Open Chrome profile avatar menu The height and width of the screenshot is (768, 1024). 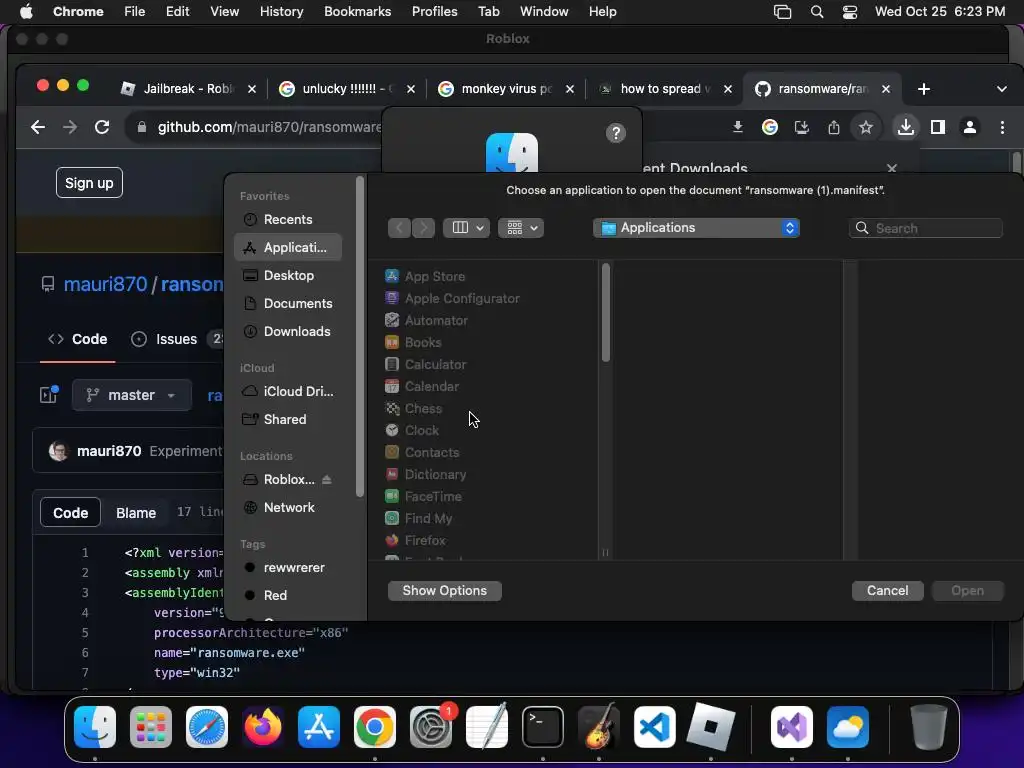[970, 127]
